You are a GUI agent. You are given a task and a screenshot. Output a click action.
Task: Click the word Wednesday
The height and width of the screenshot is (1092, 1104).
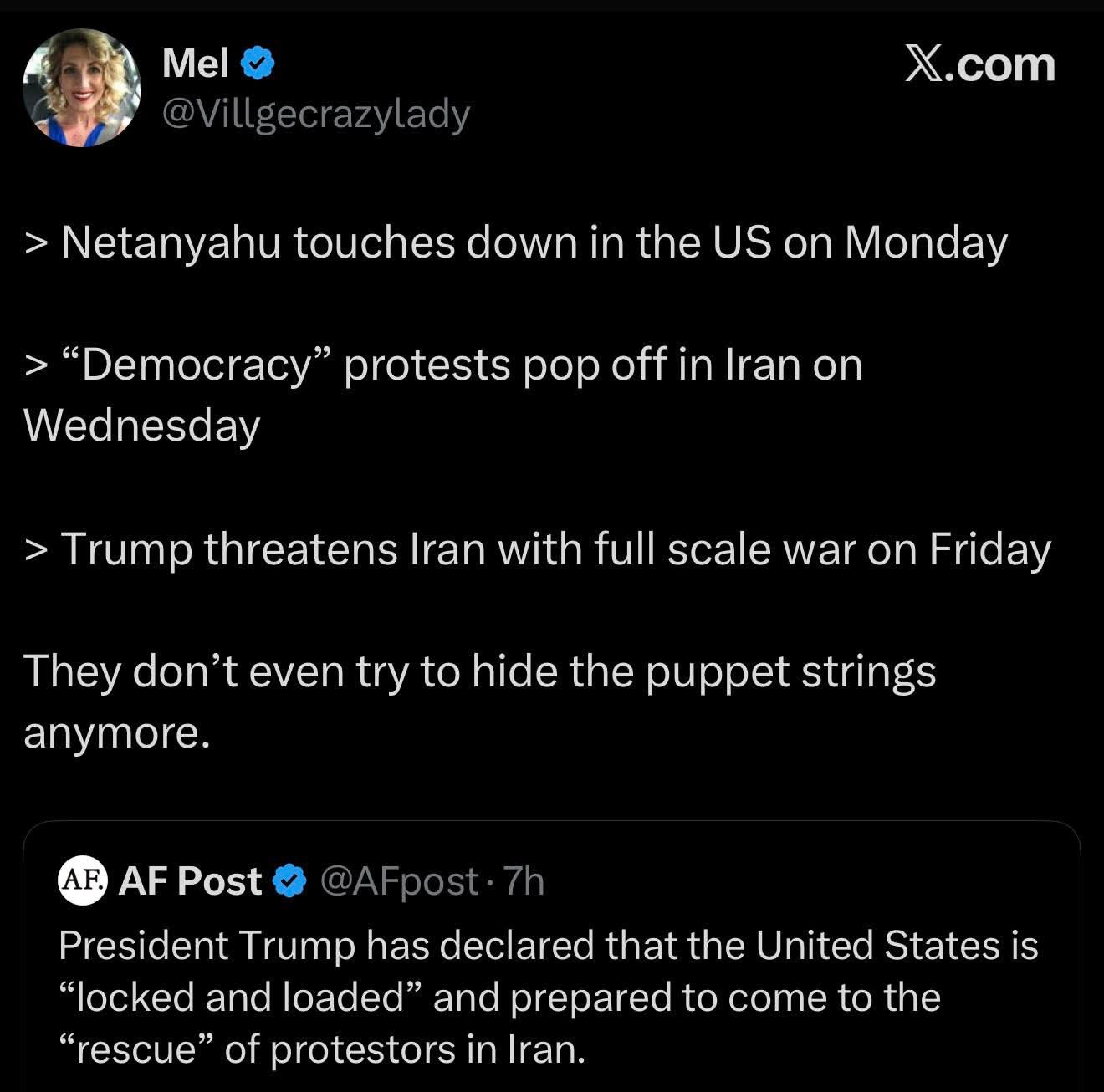pos(142,426)
